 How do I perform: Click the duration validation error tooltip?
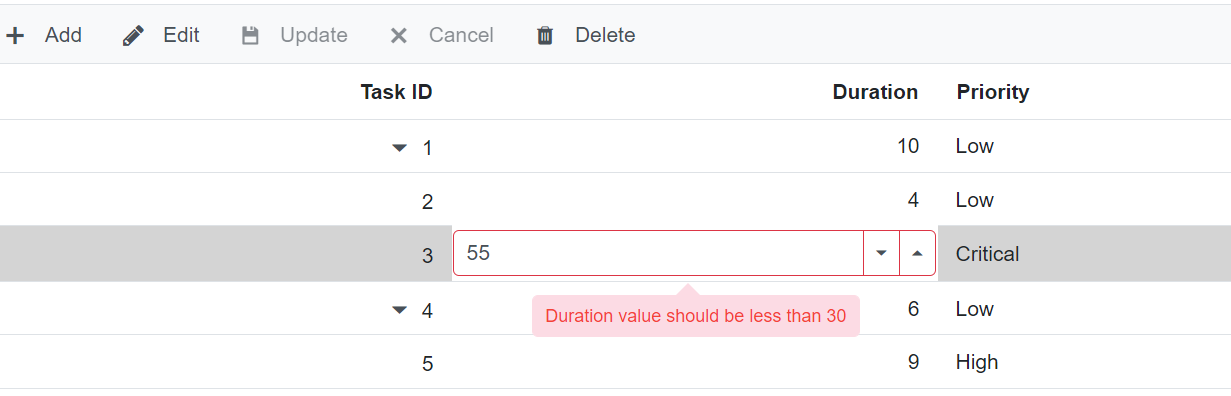tap(696, 316)
